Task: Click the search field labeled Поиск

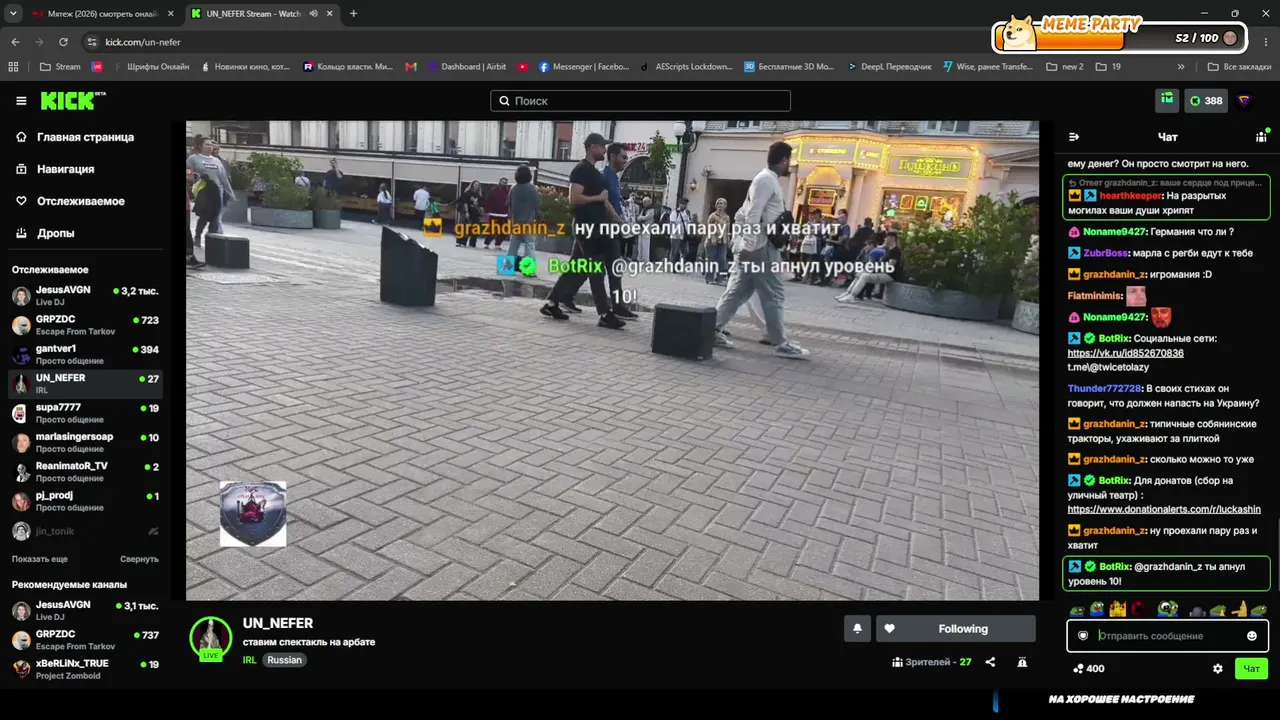Action: click(x=640, y=101)
